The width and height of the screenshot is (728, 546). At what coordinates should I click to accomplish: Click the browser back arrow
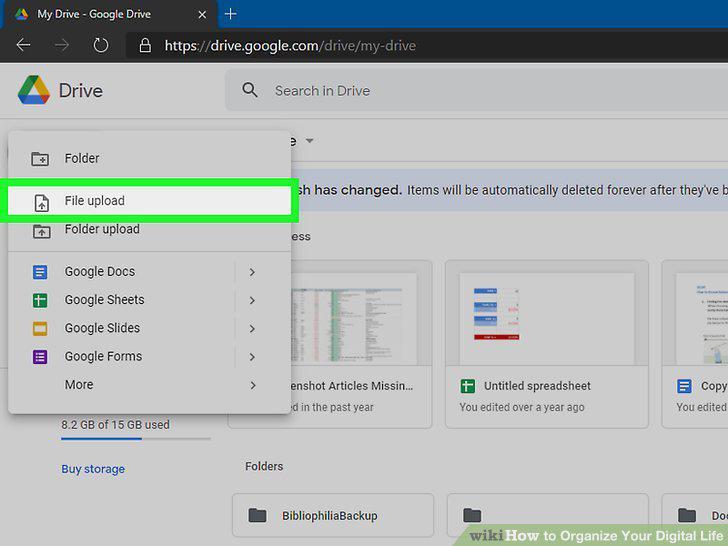click(23, 45)
